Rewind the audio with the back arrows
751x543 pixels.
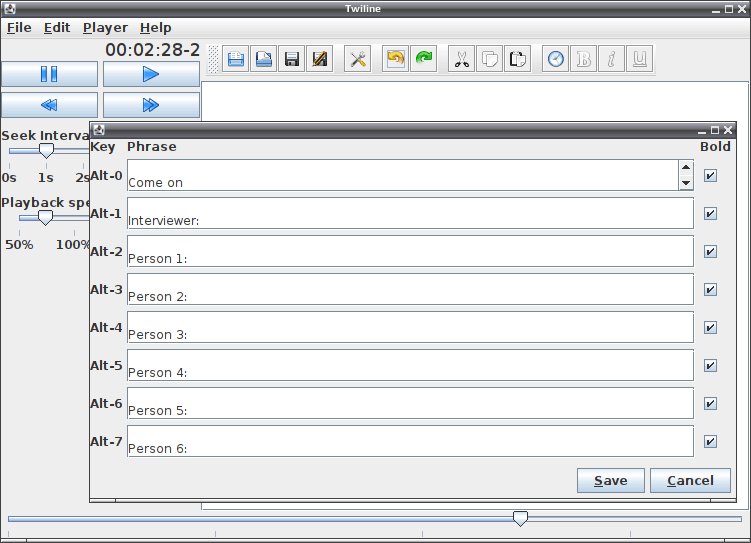(x=49, y=105)
